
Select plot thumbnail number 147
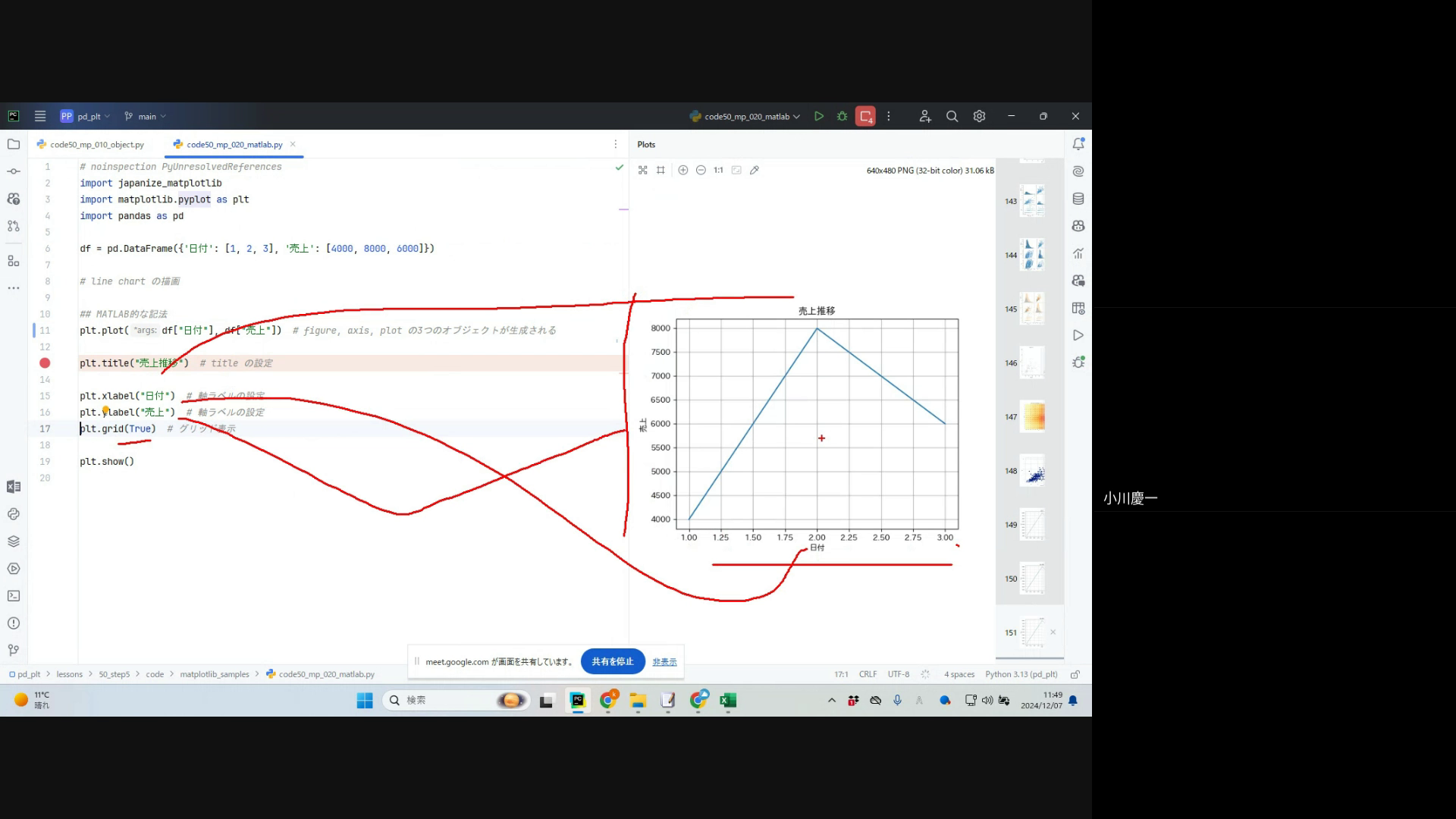pos(1032,416)
